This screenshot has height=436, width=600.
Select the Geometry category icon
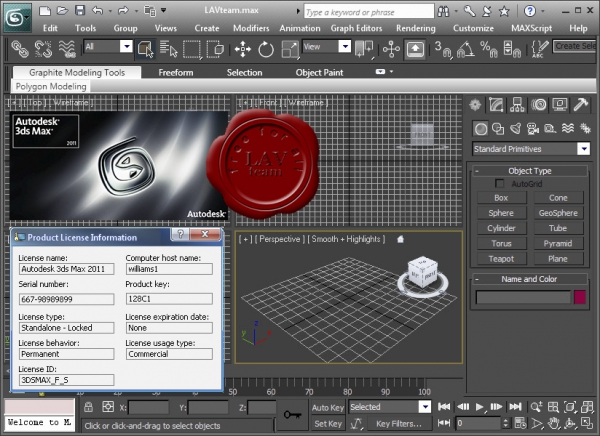pos(481,129)
